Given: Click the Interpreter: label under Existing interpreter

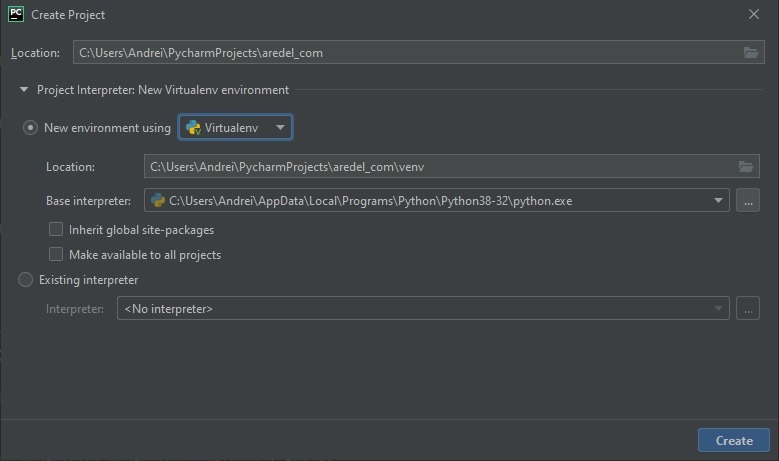Looking at the screenshot, I should (x=75, y=308).
